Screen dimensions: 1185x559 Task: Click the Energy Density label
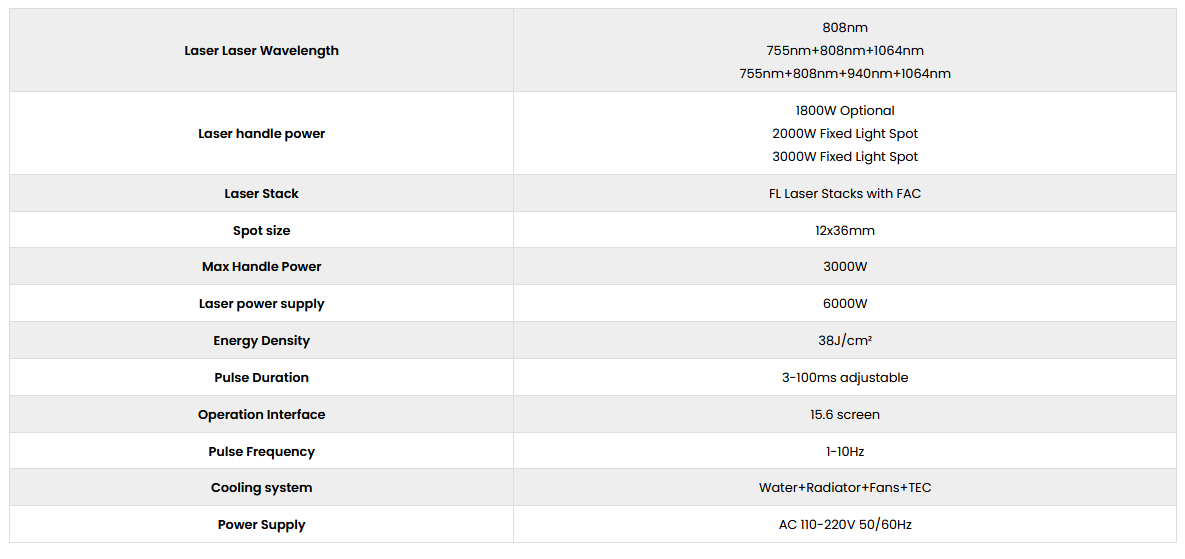(x=261, y=341)
